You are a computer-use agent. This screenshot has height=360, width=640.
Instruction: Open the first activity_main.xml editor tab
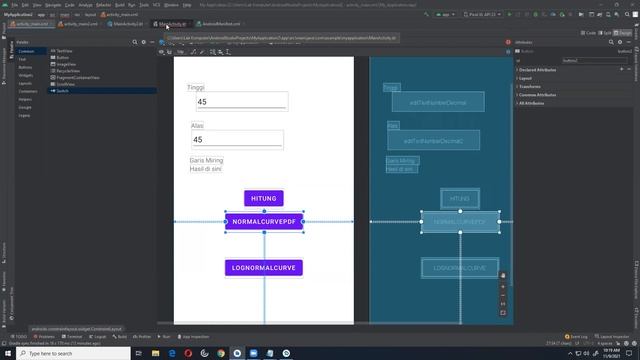click(x=32, y=24)
